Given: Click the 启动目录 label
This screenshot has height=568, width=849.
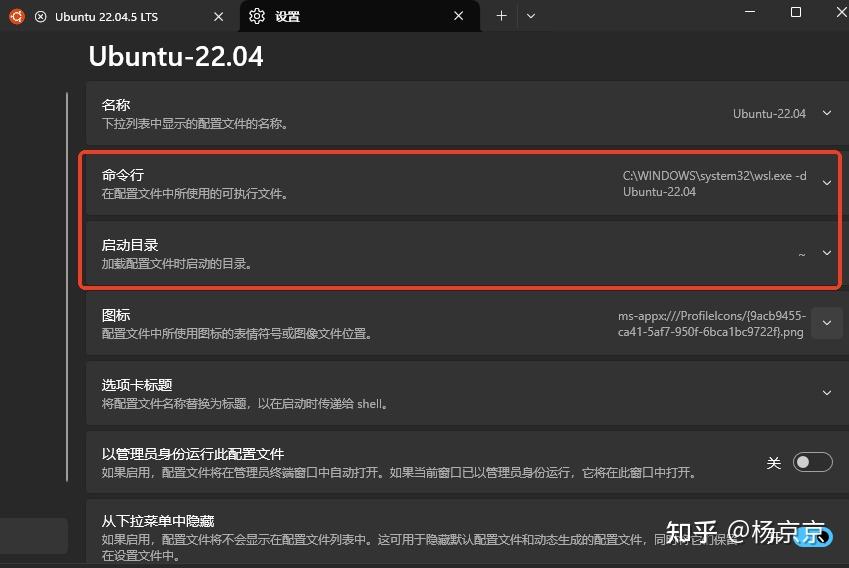Looking at the screenshot, I should [130, 245].
